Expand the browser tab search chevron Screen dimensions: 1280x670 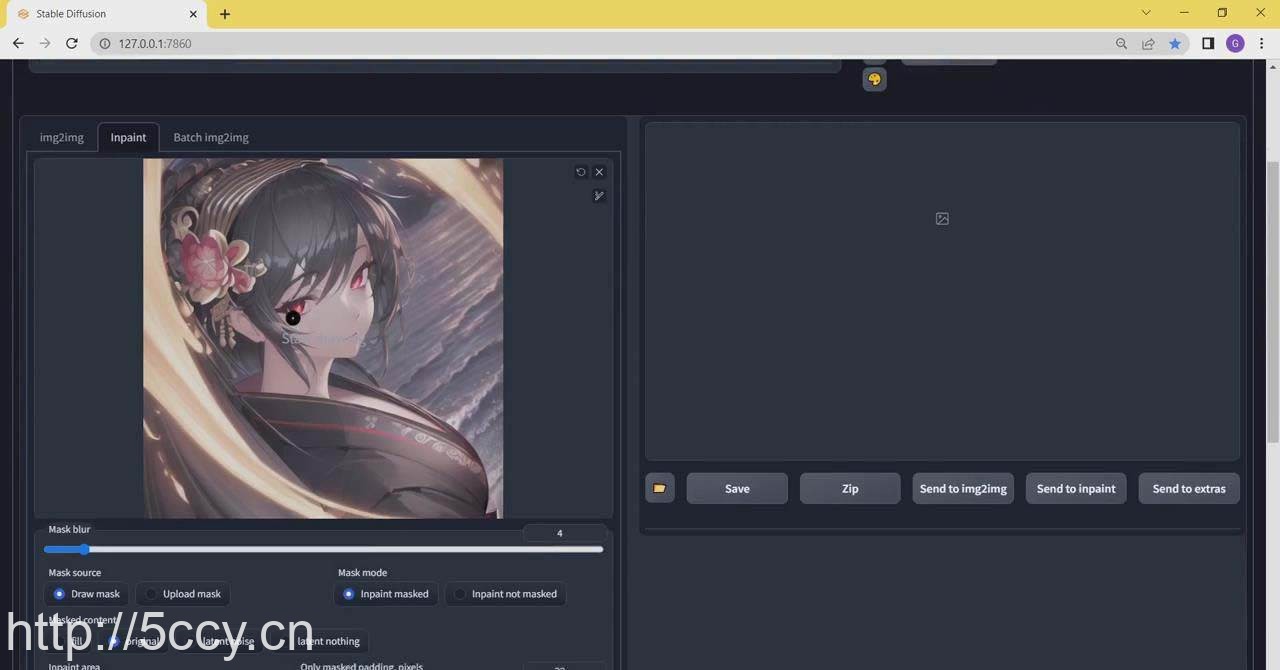(1146, 13)
